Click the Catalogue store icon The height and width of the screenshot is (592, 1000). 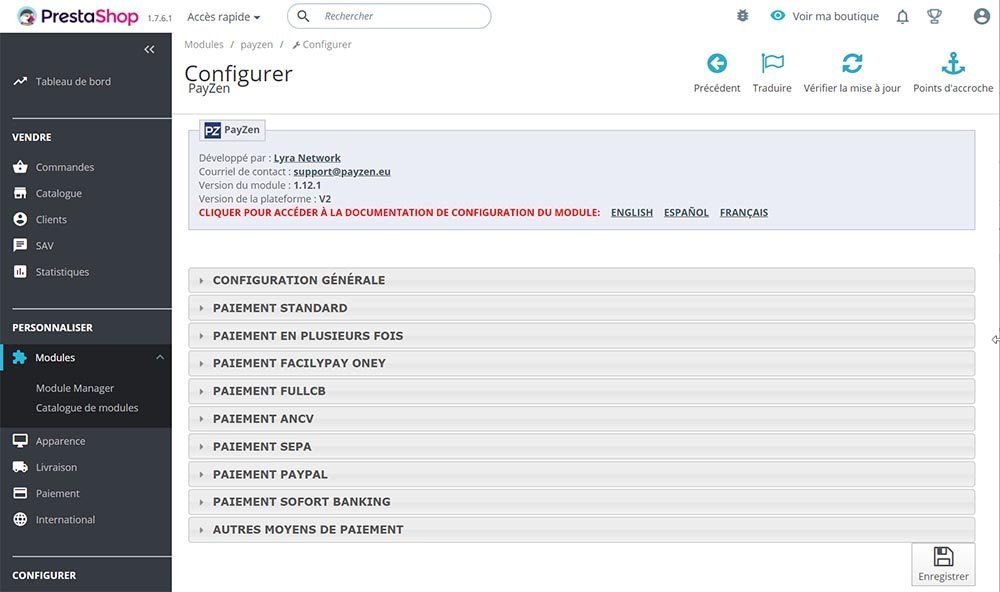tap(20, 193)
